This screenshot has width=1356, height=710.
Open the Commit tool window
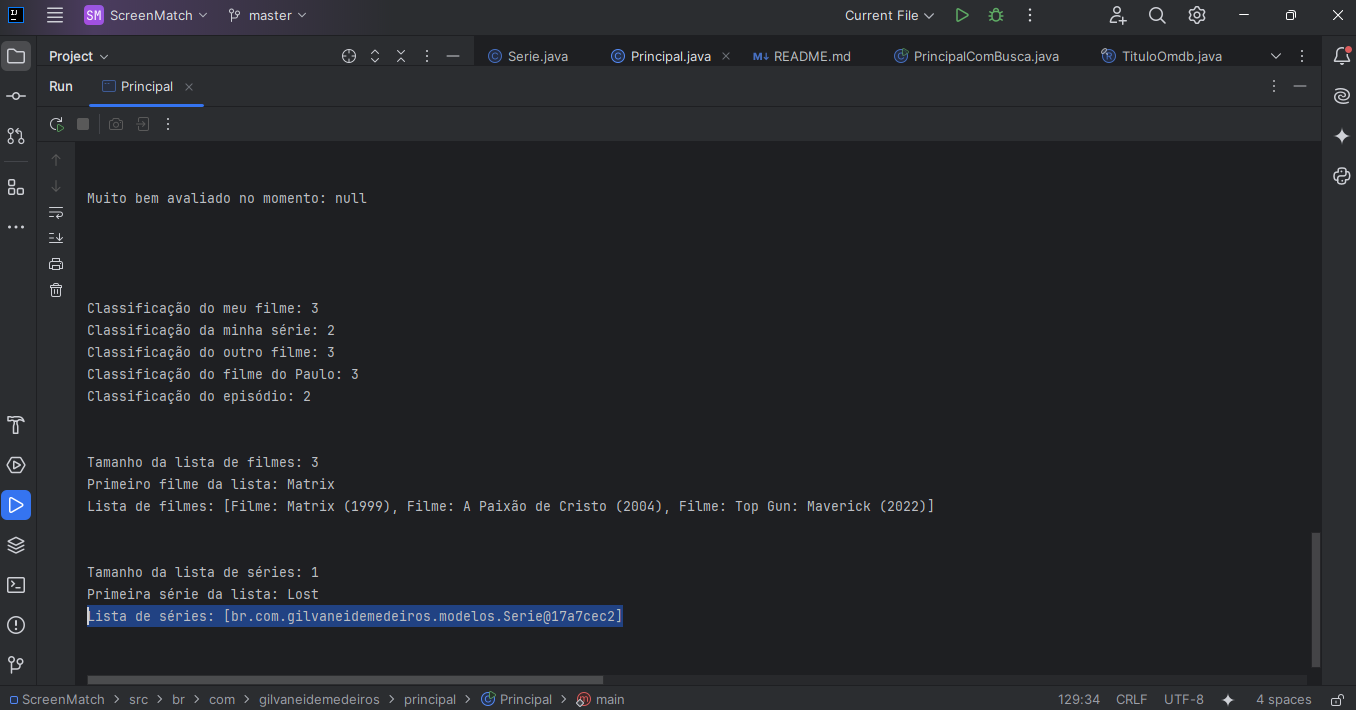coord(16,96)
